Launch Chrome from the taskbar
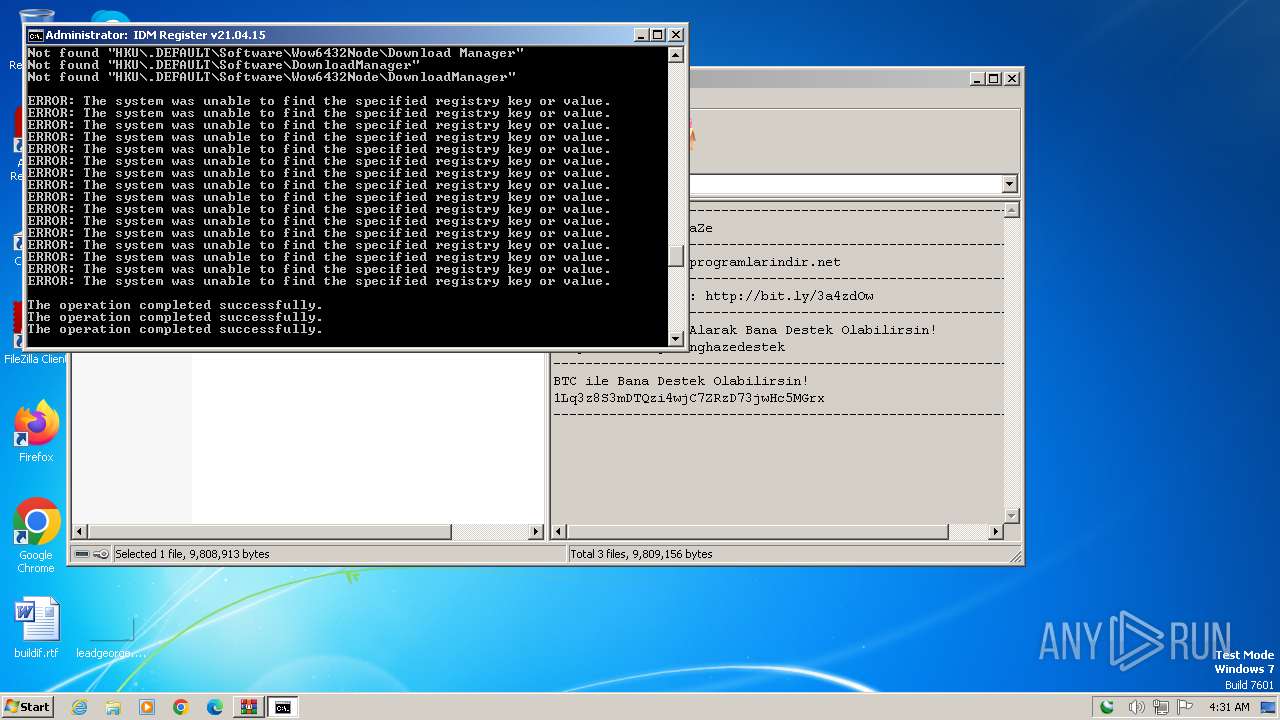 (x=181, y=707)
